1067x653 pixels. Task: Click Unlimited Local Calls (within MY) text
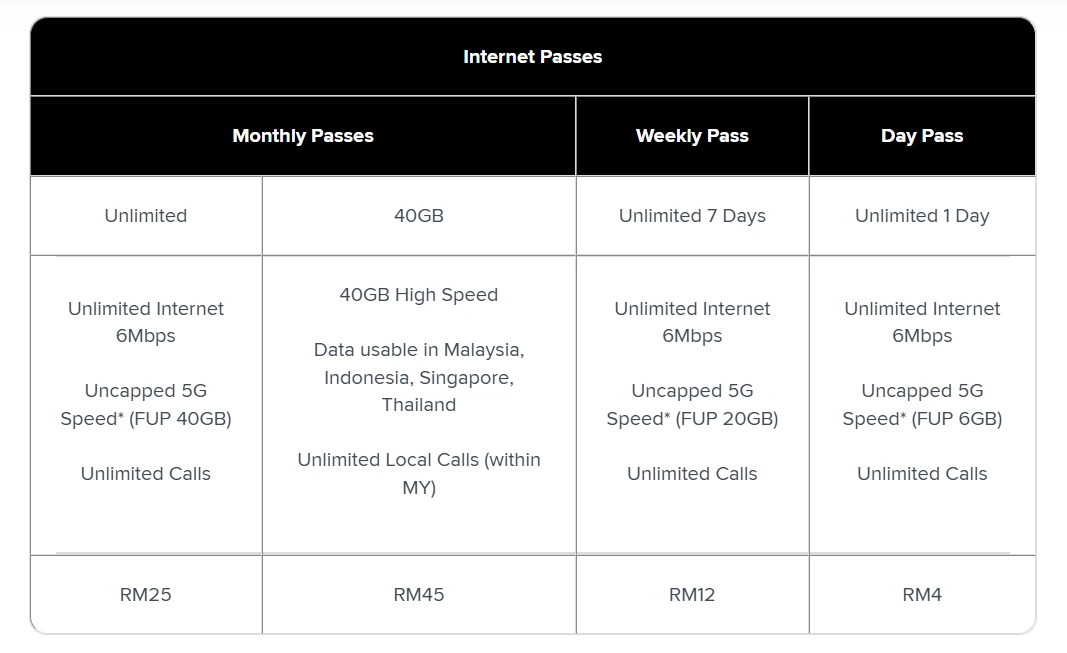[x=419, y=473]
